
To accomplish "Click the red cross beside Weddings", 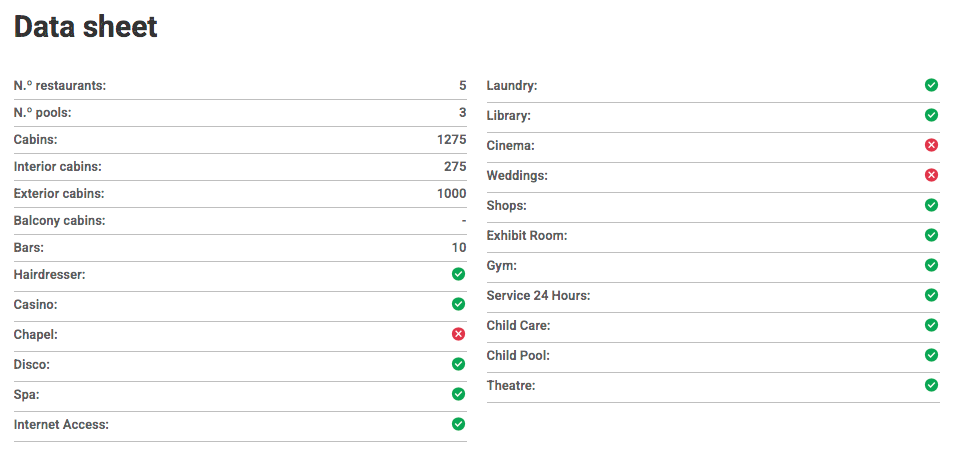I will coord(931,175).
